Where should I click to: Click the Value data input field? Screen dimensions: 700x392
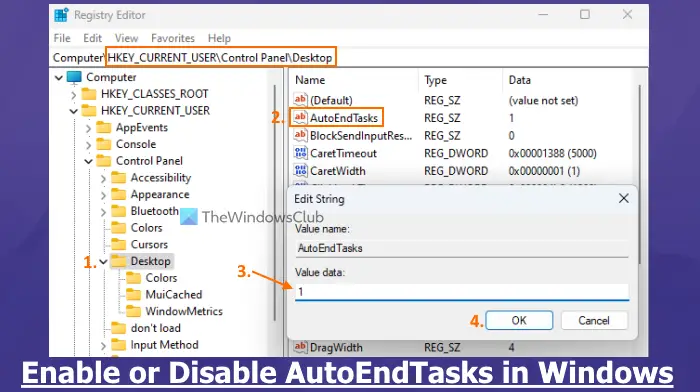point(462,292)
